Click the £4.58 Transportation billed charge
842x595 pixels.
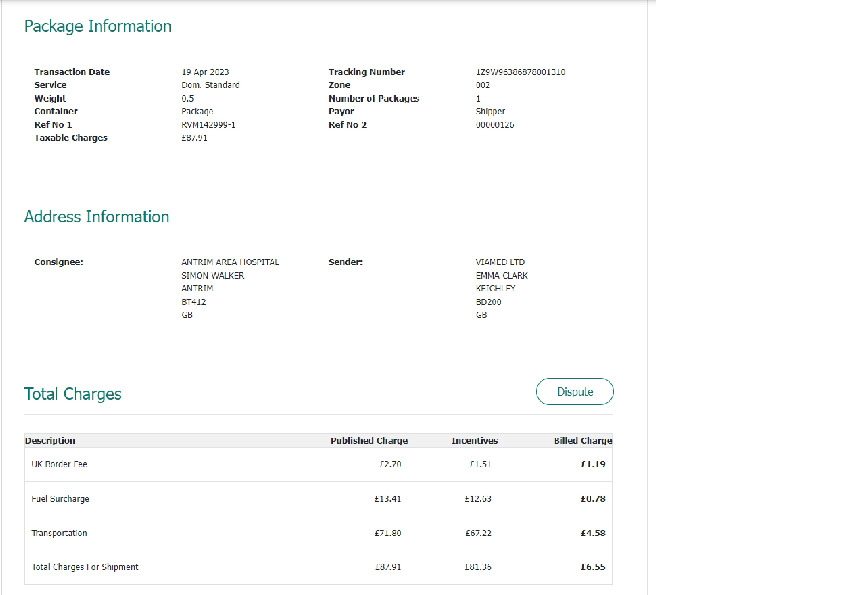pyautogui.click(x=592, y=533)
